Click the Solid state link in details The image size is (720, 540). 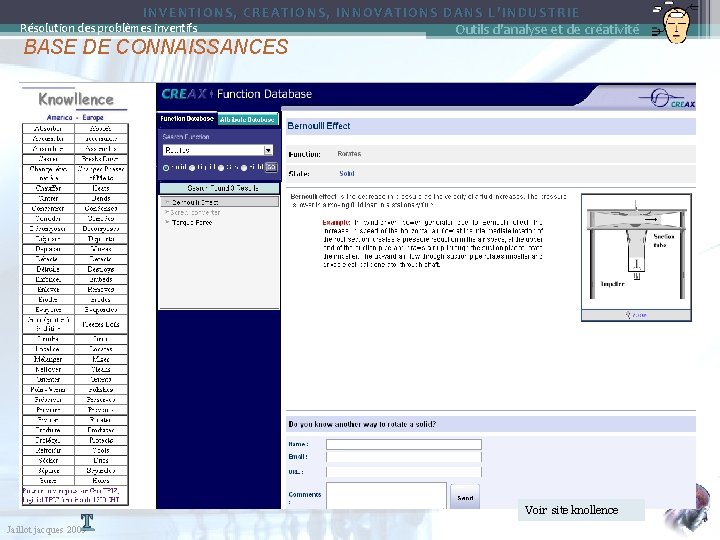click(x=347, y=174)
